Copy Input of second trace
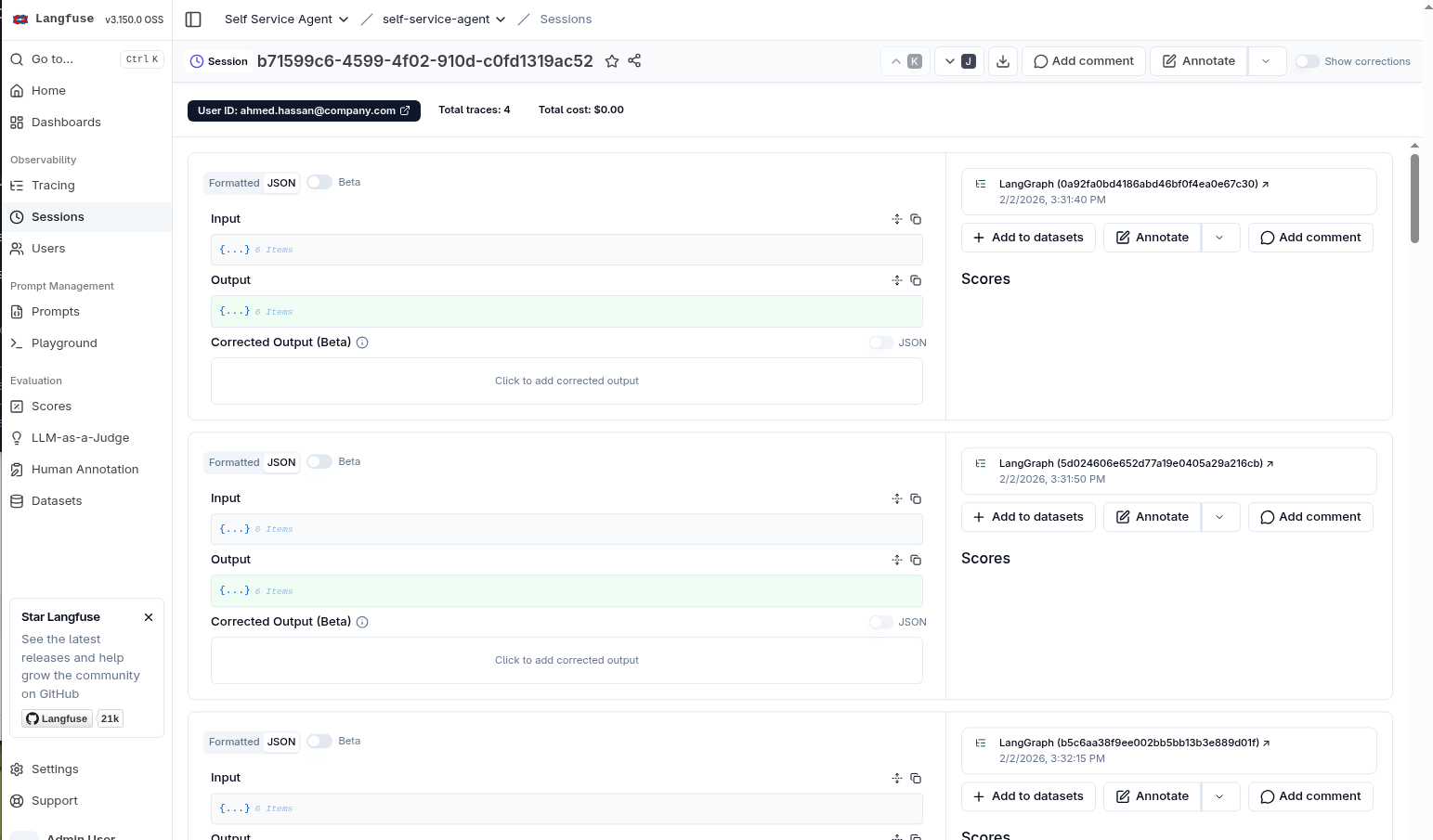 (x=916, y=498)
